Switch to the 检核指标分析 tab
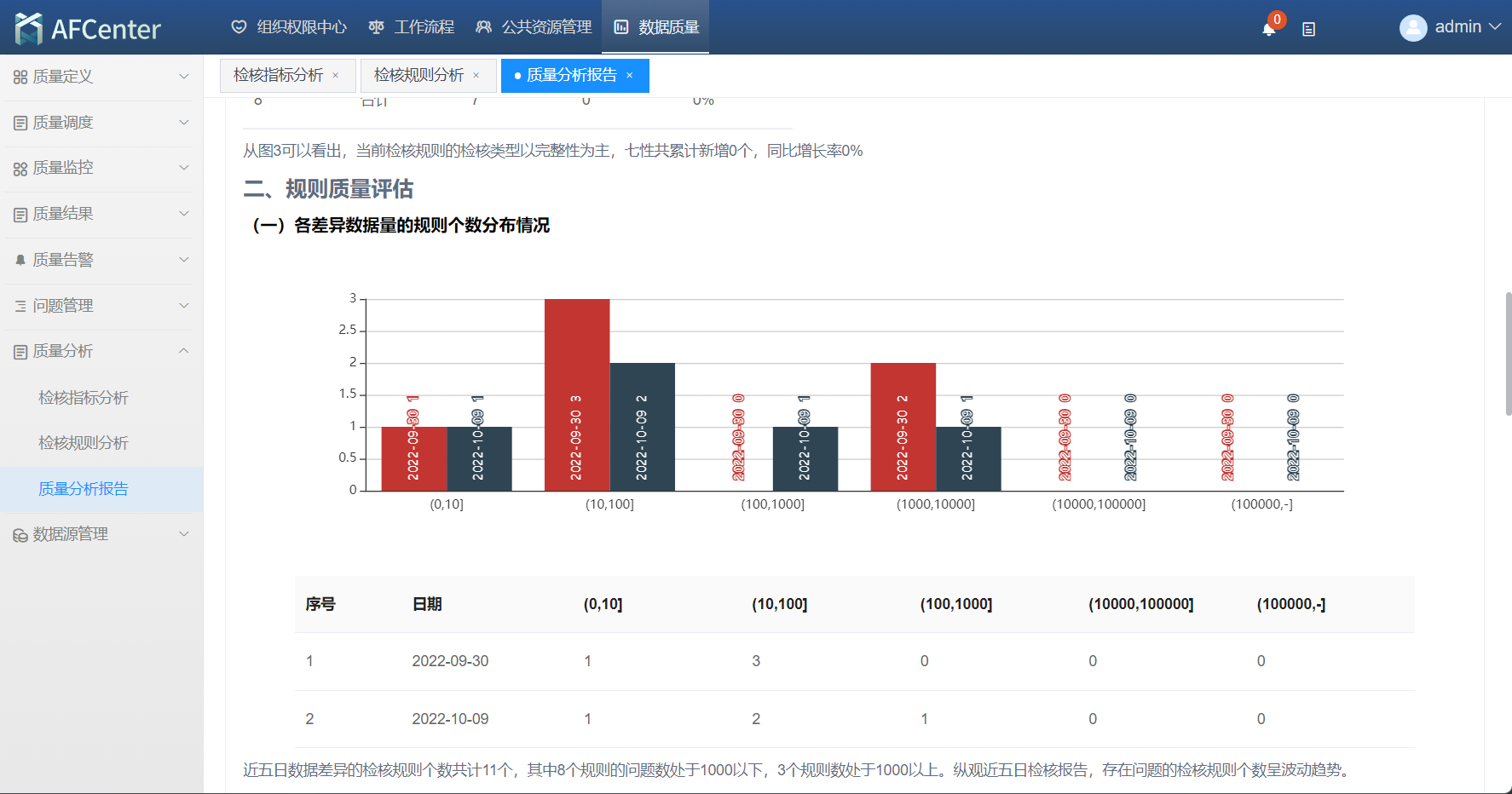 [278, 76]
